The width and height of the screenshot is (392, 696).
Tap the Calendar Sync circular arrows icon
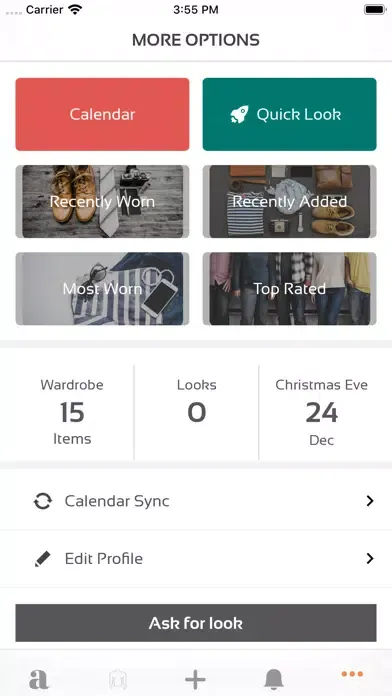point(43,501)
